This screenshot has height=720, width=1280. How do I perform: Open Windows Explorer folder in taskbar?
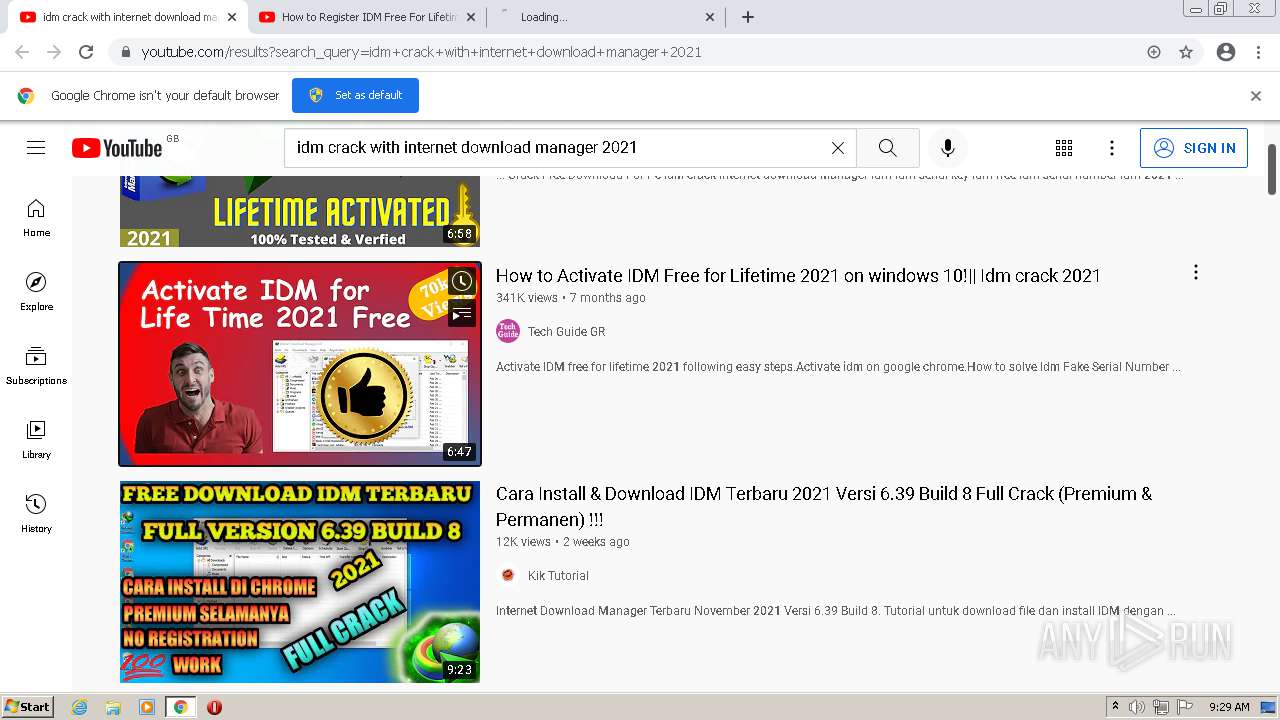click(x=113, y=707)
